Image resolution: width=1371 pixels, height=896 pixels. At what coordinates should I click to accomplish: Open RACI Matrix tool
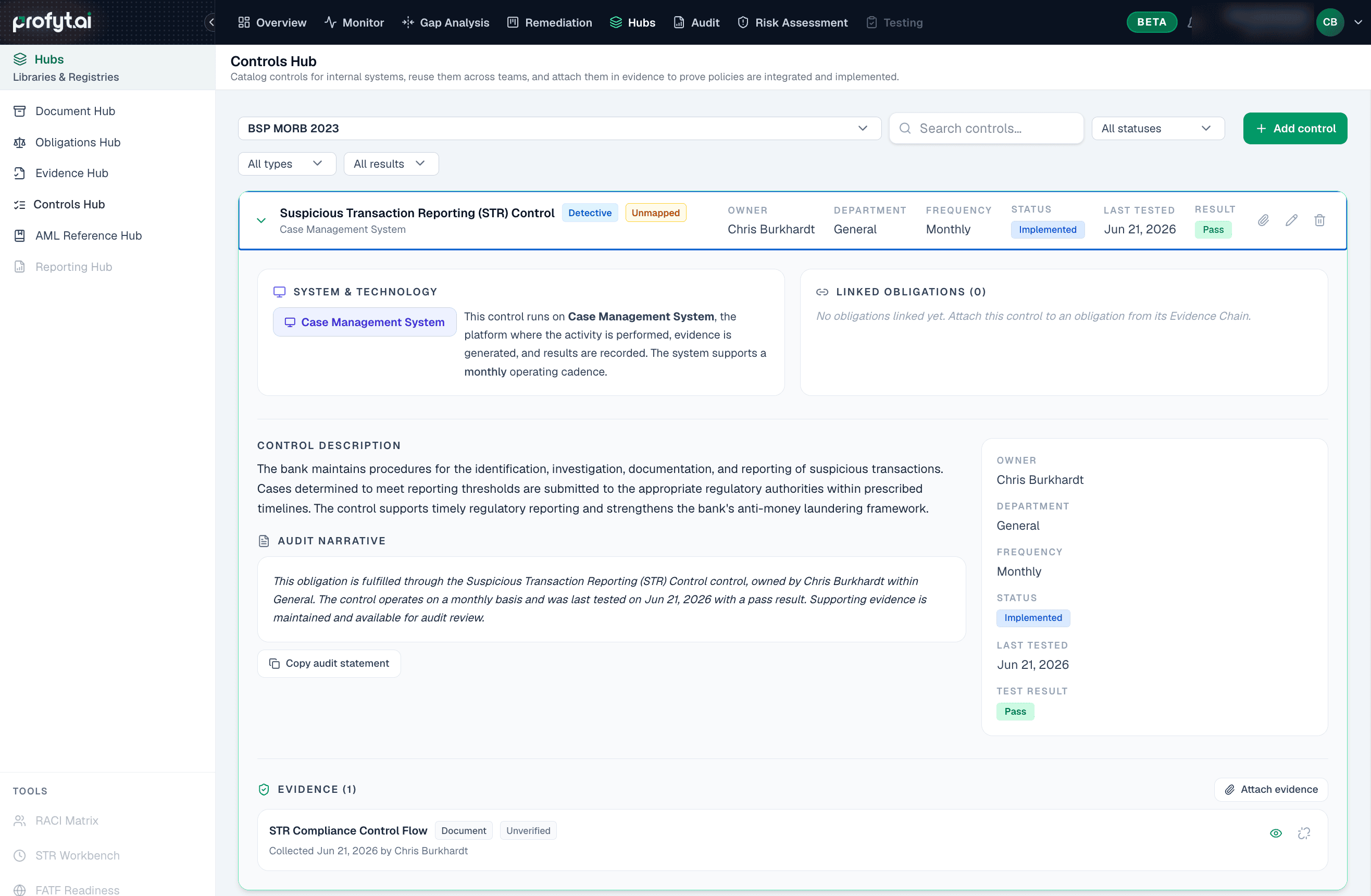55,820
